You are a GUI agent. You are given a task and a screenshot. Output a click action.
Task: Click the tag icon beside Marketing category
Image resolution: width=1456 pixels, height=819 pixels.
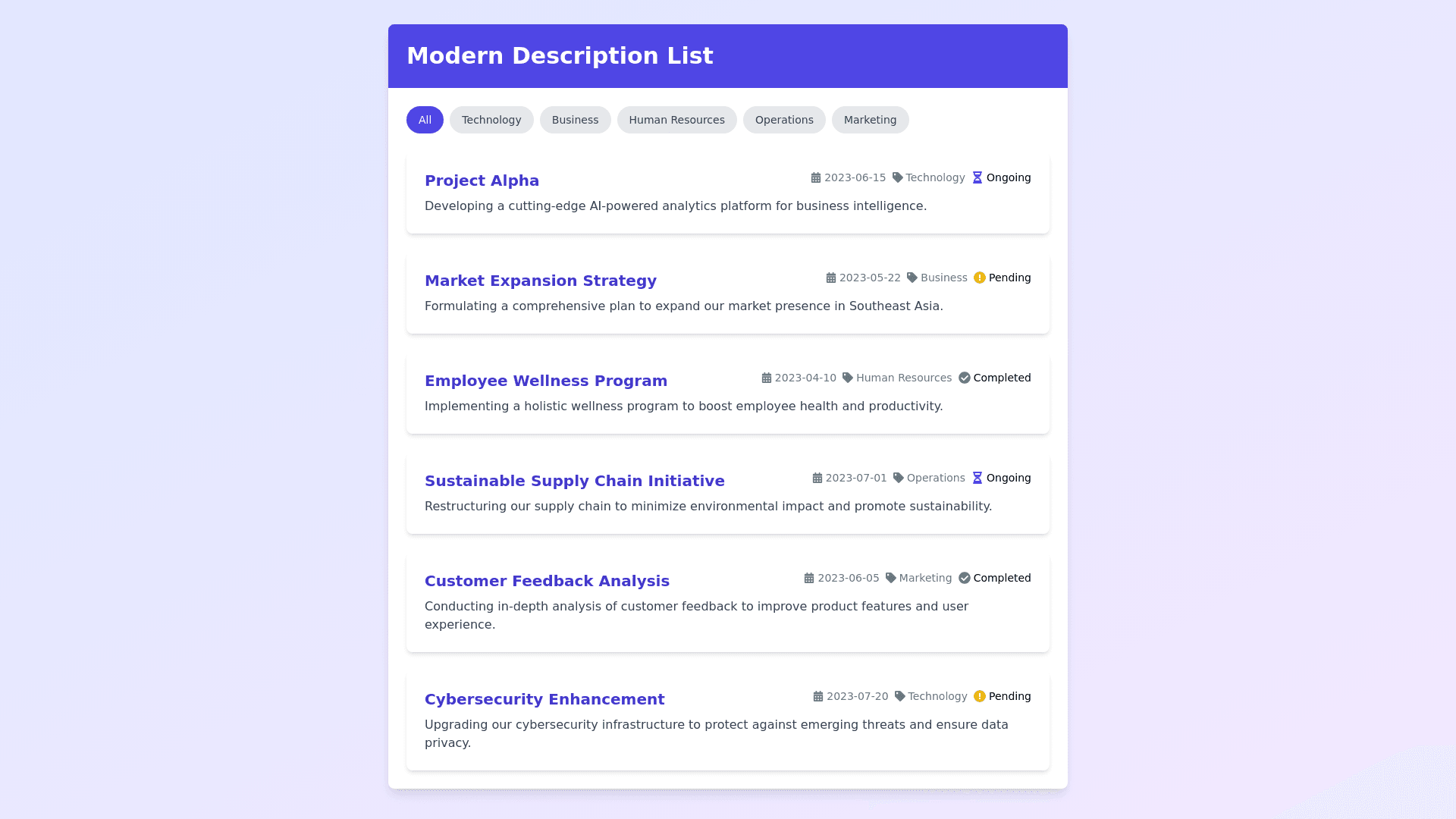(891, 578)
